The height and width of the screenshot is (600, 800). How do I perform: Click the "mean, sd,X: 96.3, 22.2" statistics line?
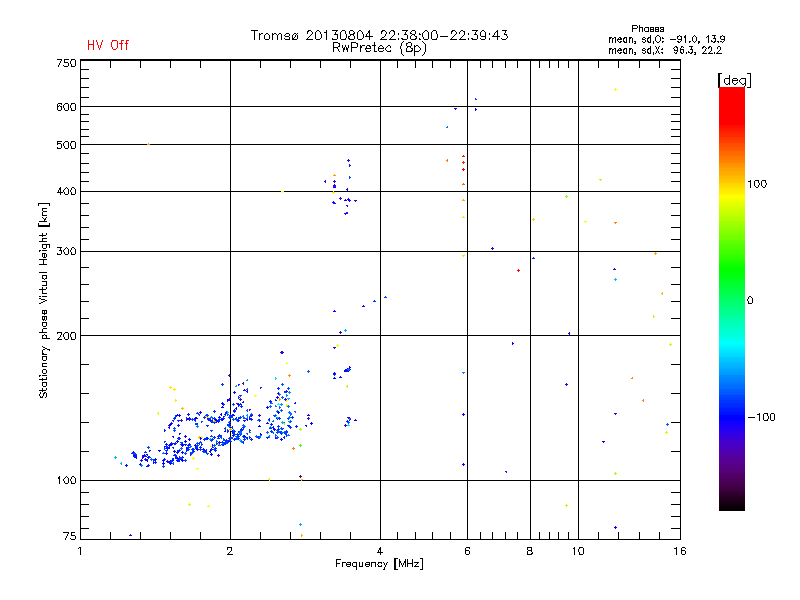pos(665,50)
